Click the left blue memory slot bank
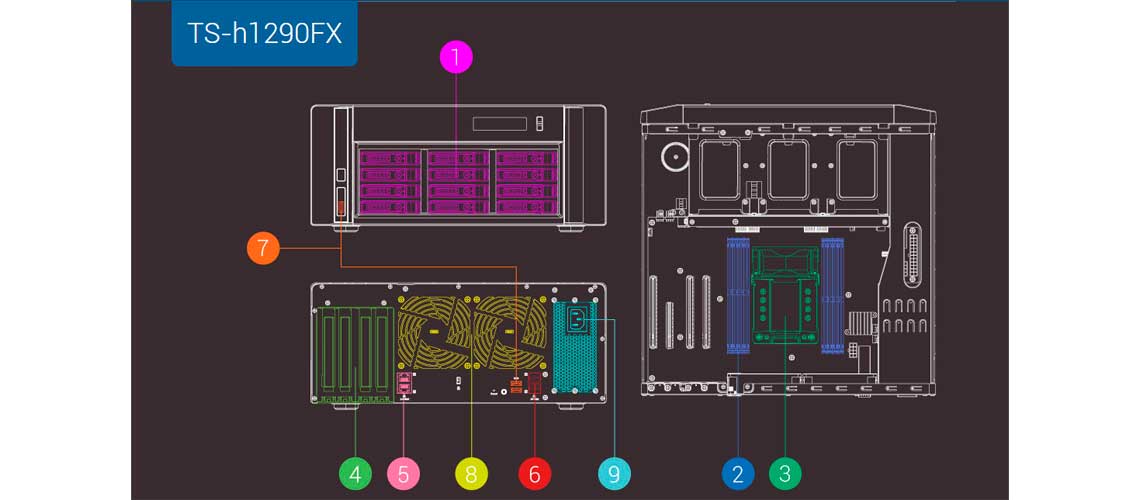Screen dimensions: 1140x500 [738, 297]
